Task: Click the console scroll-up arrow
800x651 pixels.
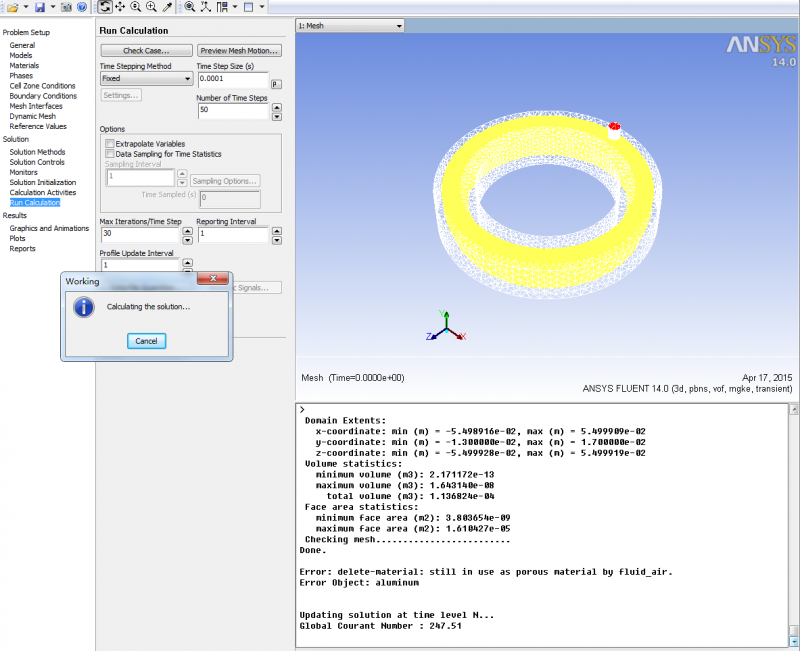Action: coord(794,410)
